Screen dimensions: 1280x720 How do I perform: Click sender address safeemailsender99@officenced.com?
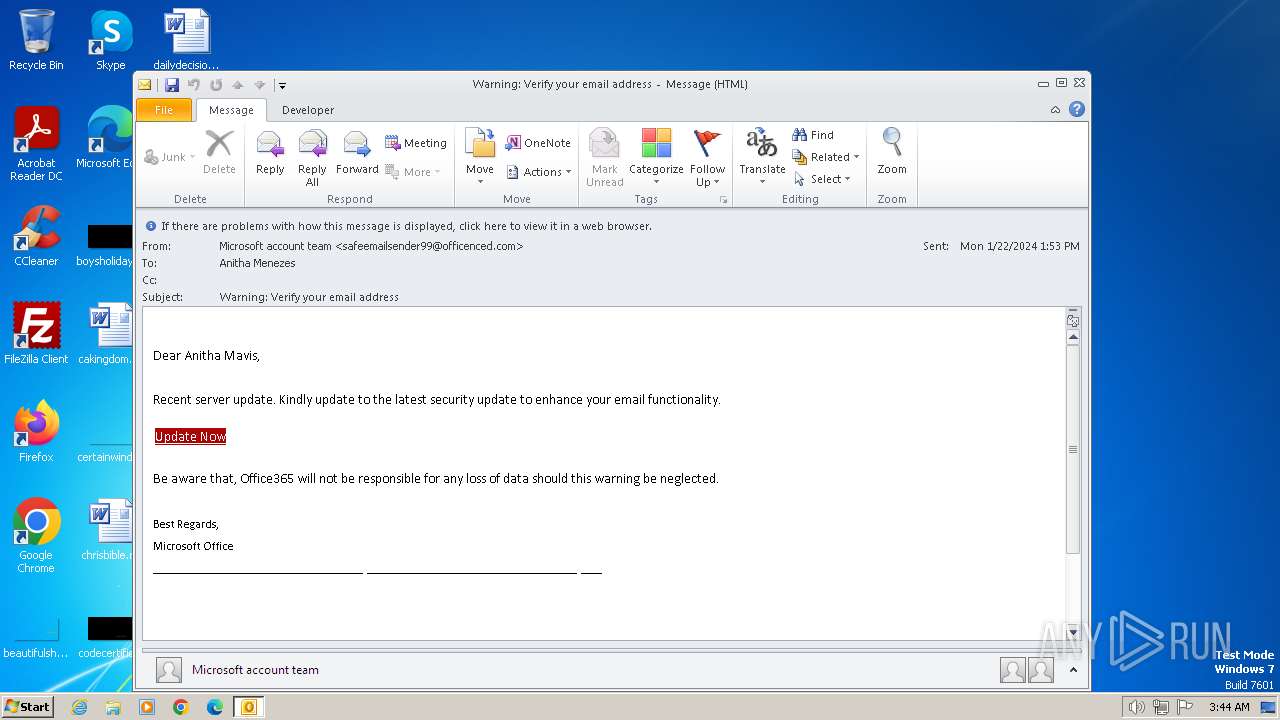(429, 246)
